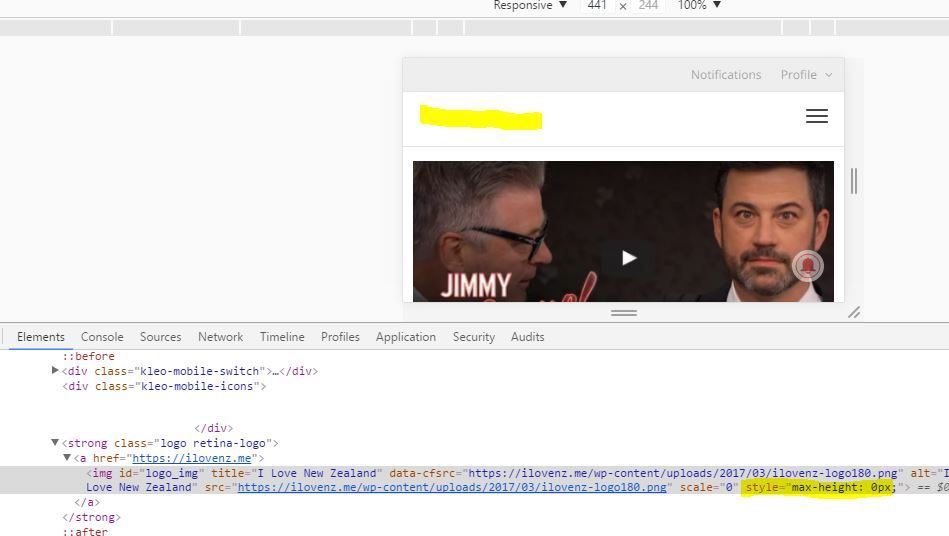Click the viewport height field showing 244

(648, 6)
